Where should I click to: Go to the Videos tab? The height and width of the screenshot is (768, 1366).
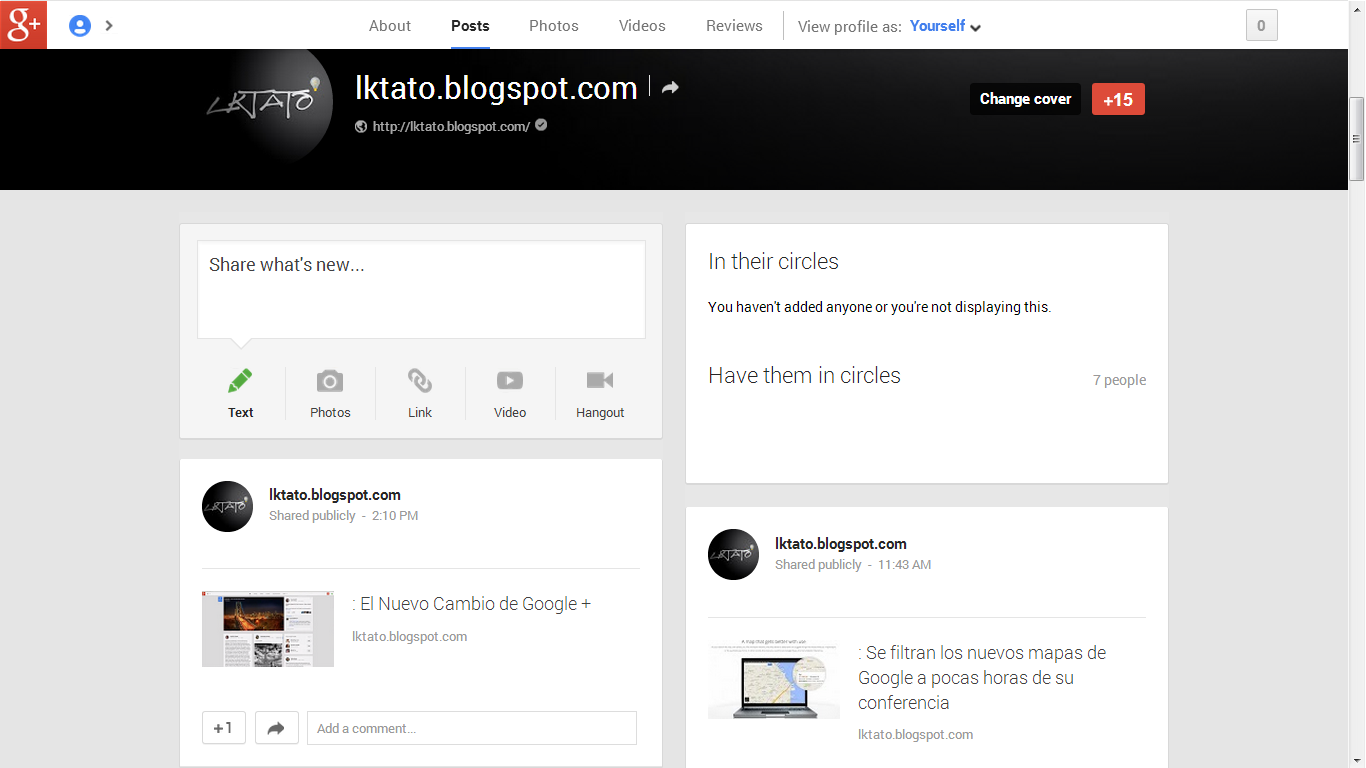[x=642, y=26]
